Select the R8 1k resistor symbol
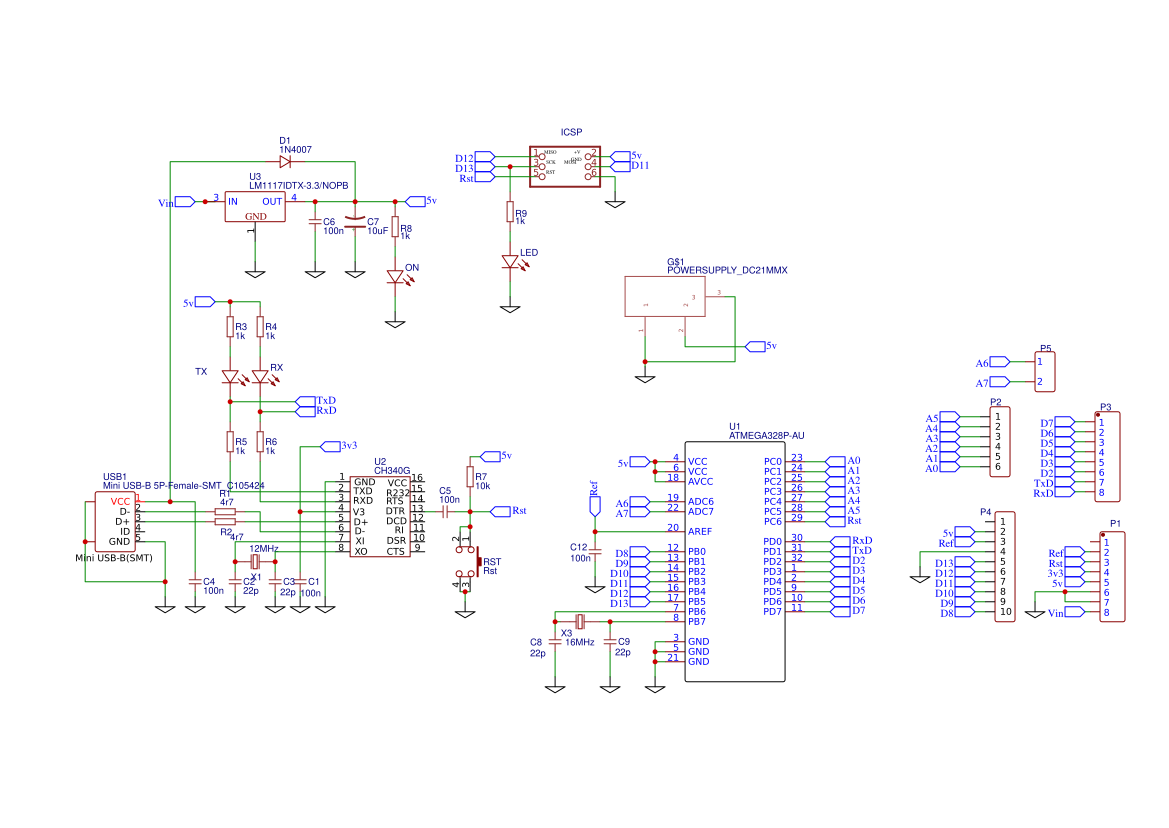Screen dimensions: 1169x828 [395, 227]
